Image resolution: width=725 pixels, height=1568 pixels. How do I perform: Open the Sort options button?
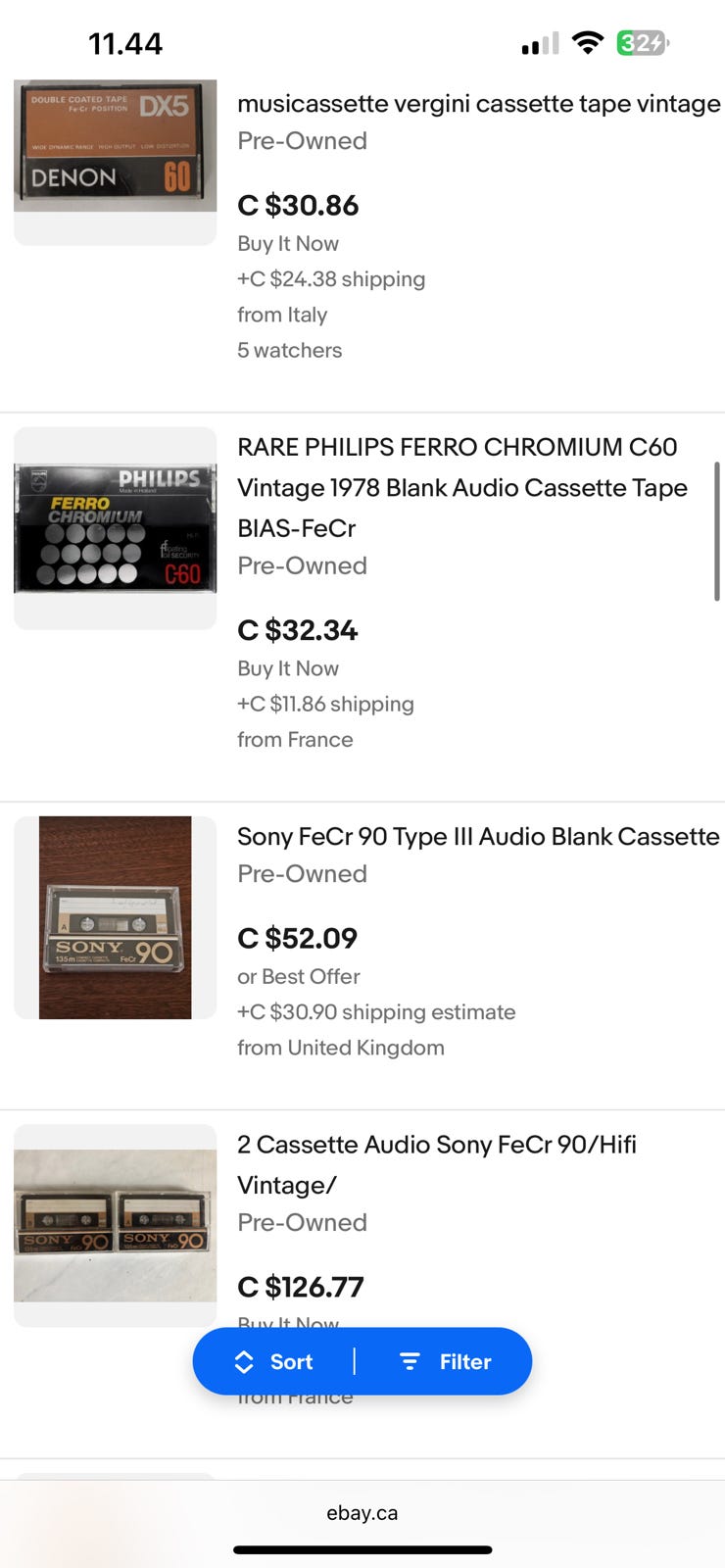pos(274,1361)
